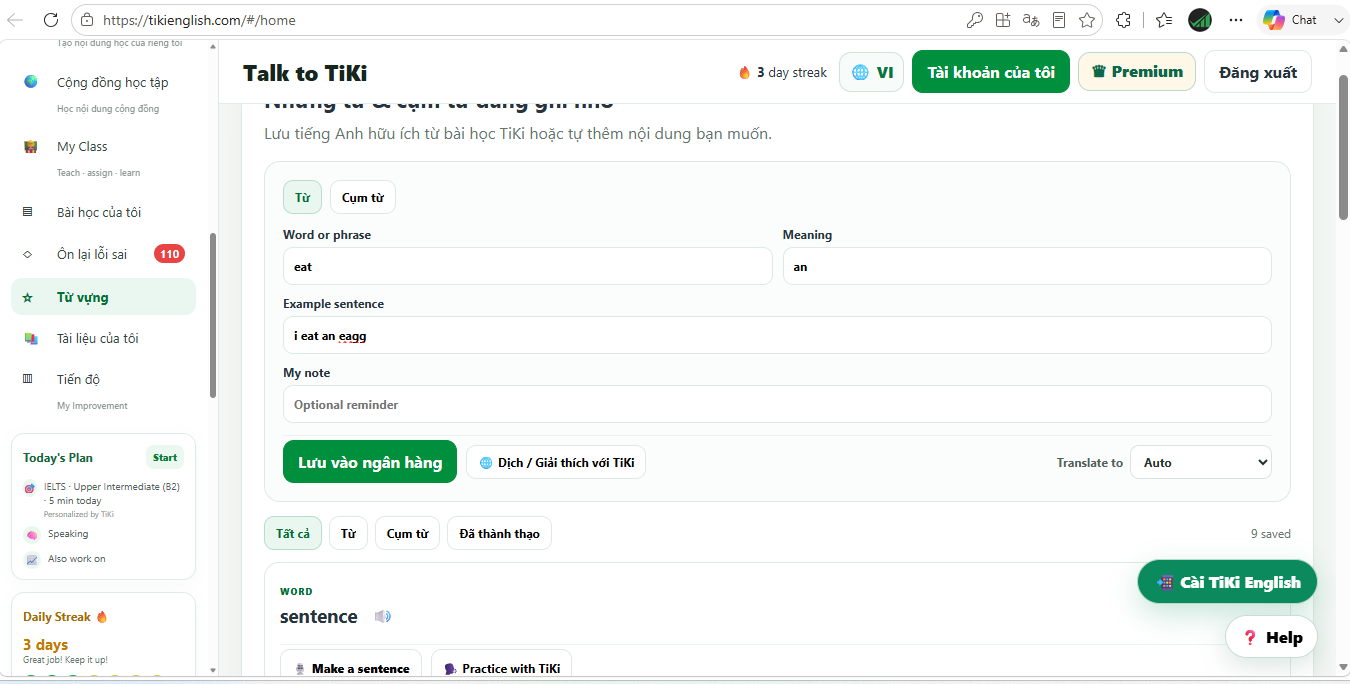Start Today's Plan

165,457
